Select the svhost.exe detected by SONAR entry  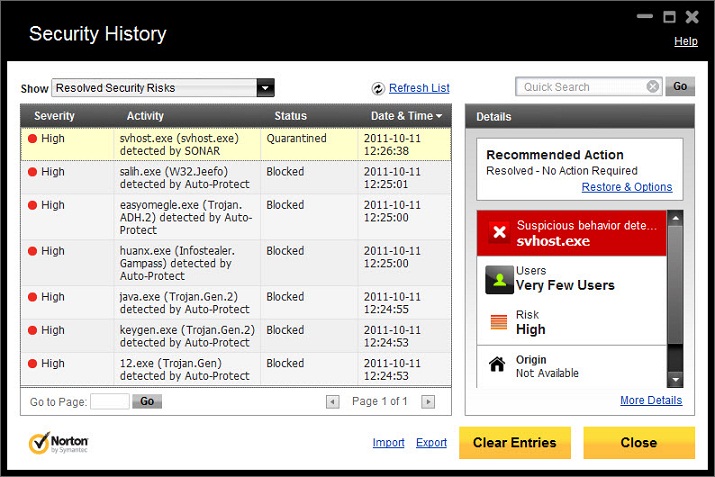[x=236, y=145]
